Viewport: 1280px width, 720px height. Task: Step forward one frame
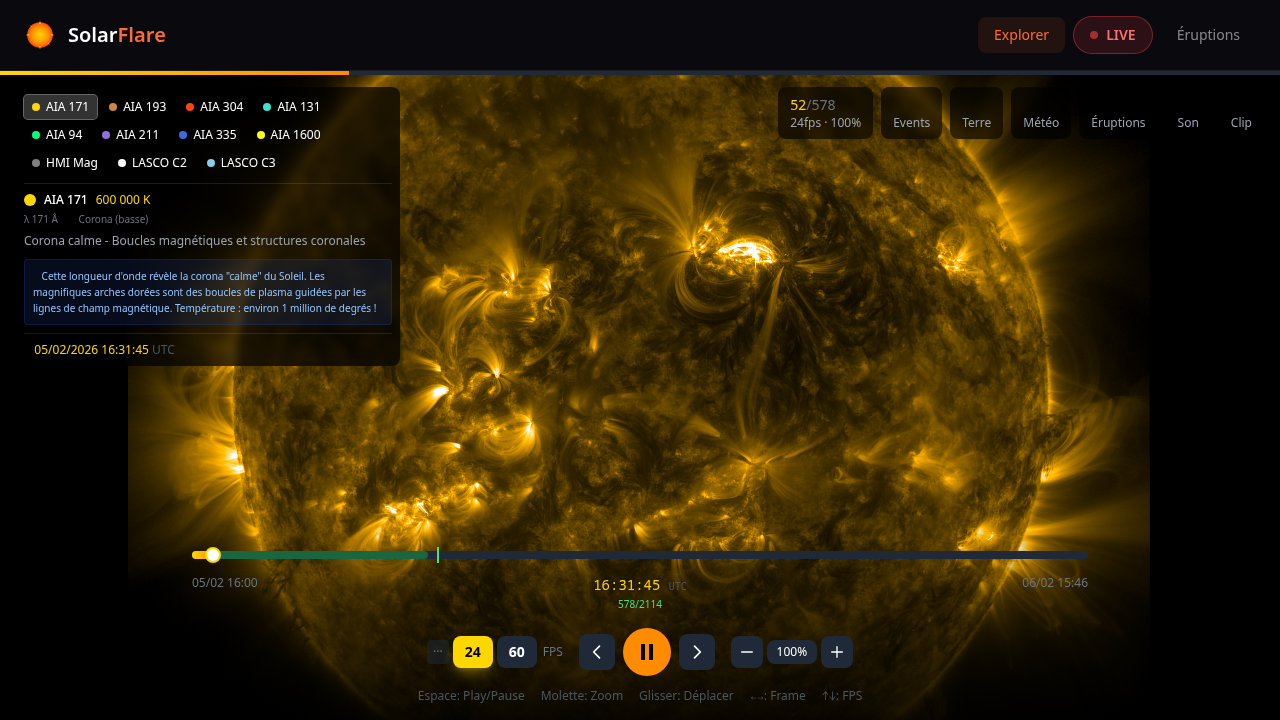697,652
